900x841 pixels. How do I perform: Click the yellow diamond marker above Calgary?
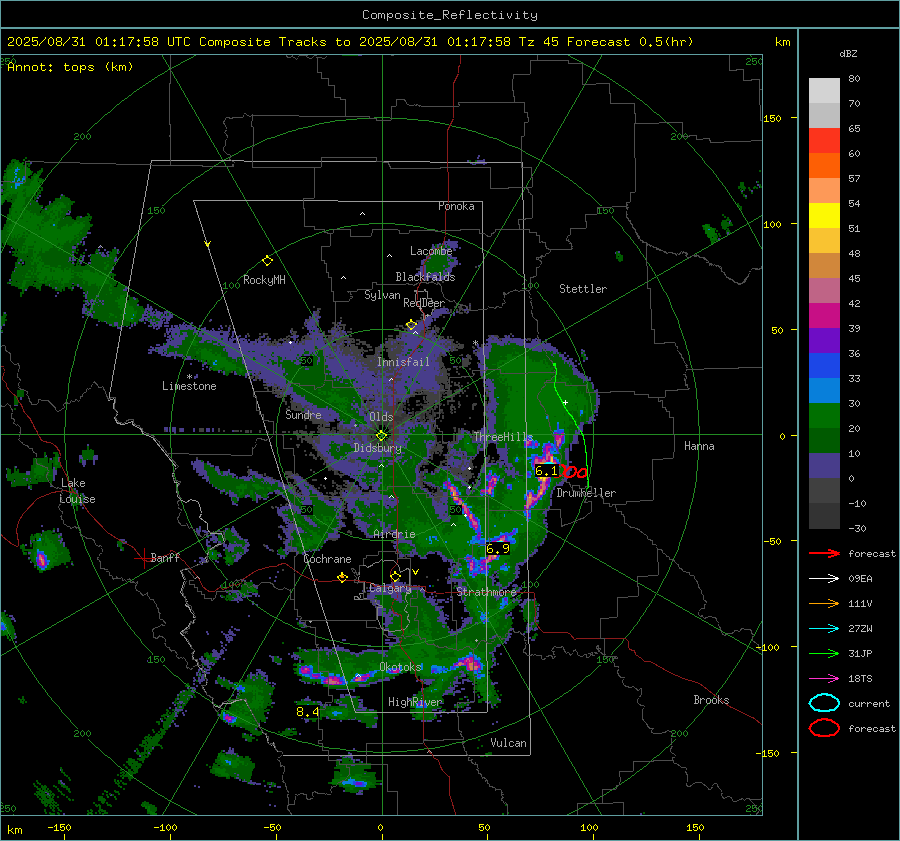coord(395,576)
